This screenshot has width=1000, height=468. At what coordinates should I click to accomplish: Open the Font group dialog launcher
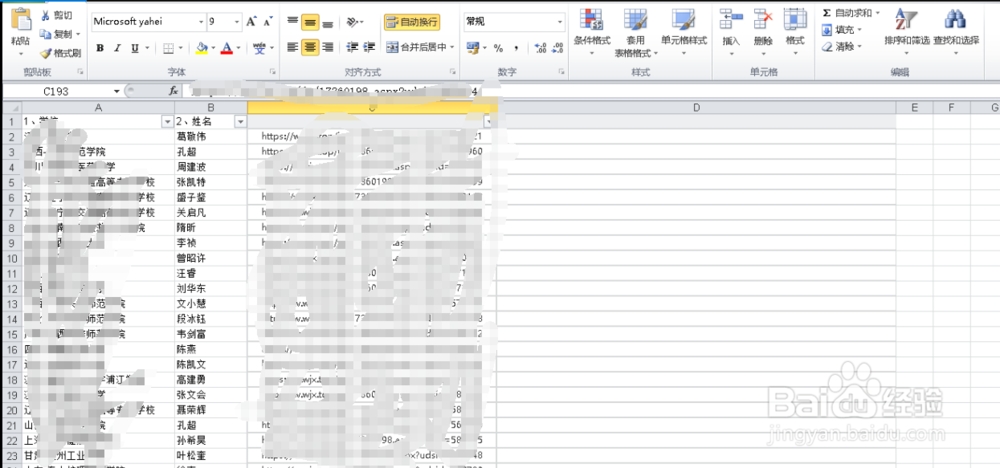272,71
